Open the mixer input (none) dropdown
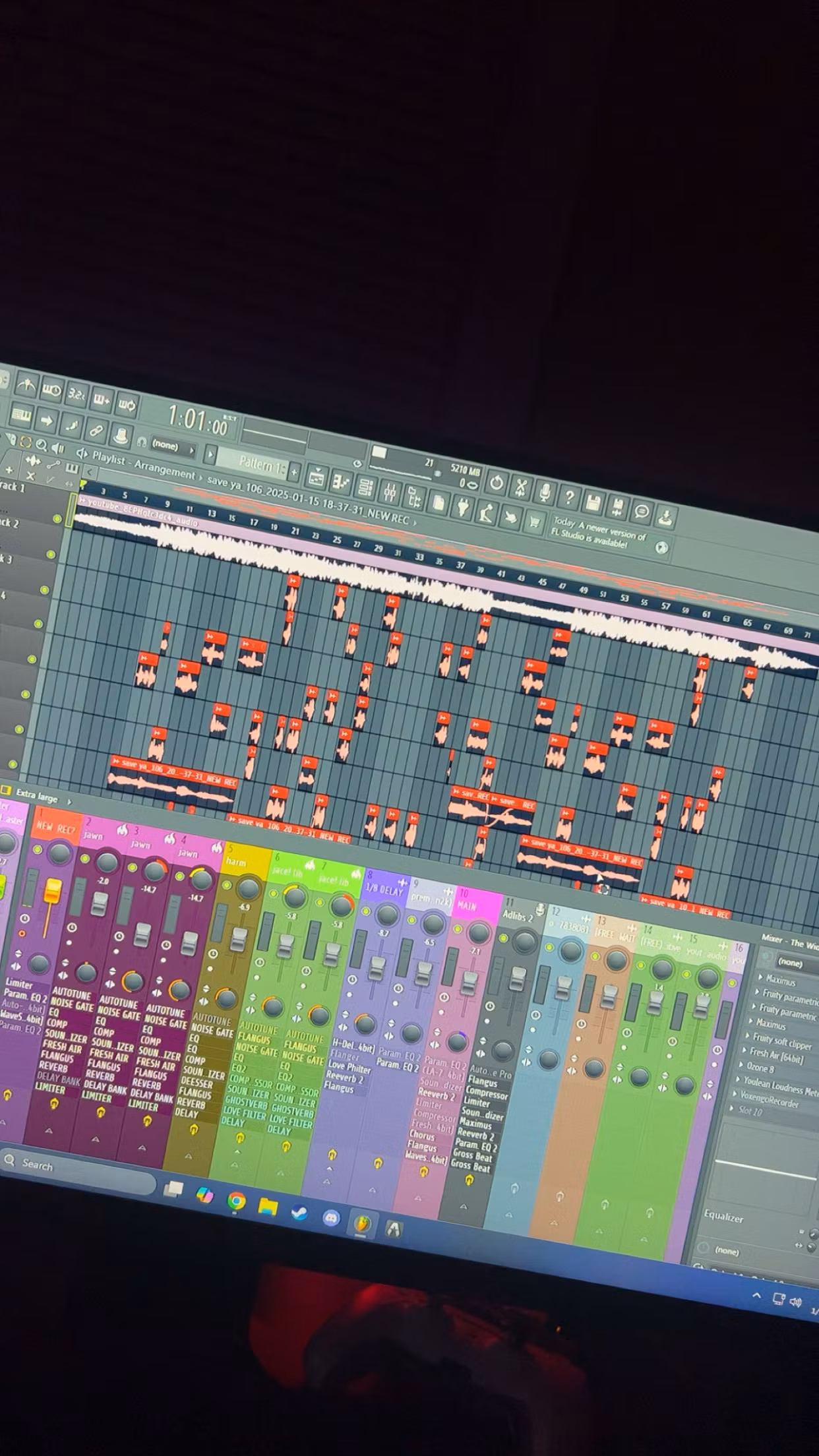 tap(789, 963)
